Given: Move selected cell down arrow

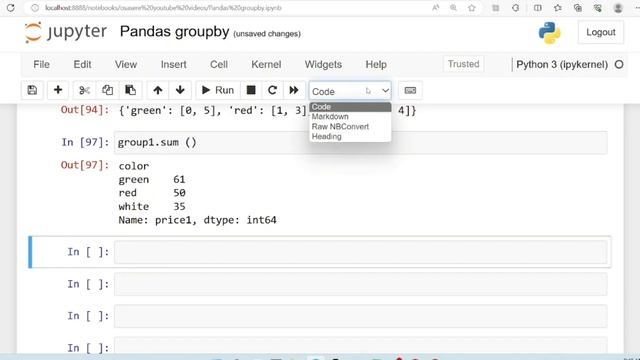Looking at the screenshot, I should pyautogui.click(x=180, y=90).
